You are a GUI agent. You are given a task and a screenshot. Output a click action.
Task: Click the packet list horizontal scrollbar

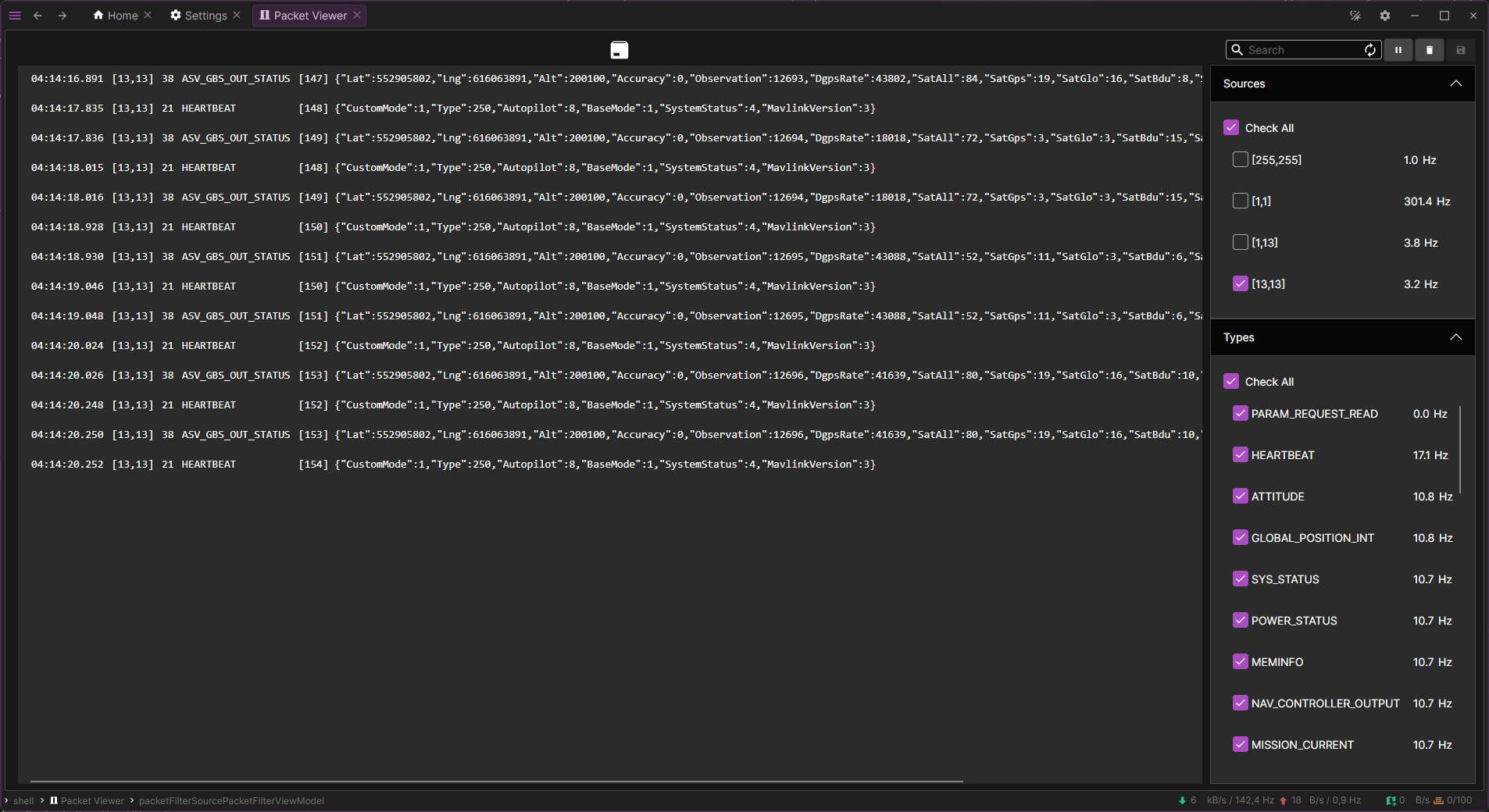(497, 781)
